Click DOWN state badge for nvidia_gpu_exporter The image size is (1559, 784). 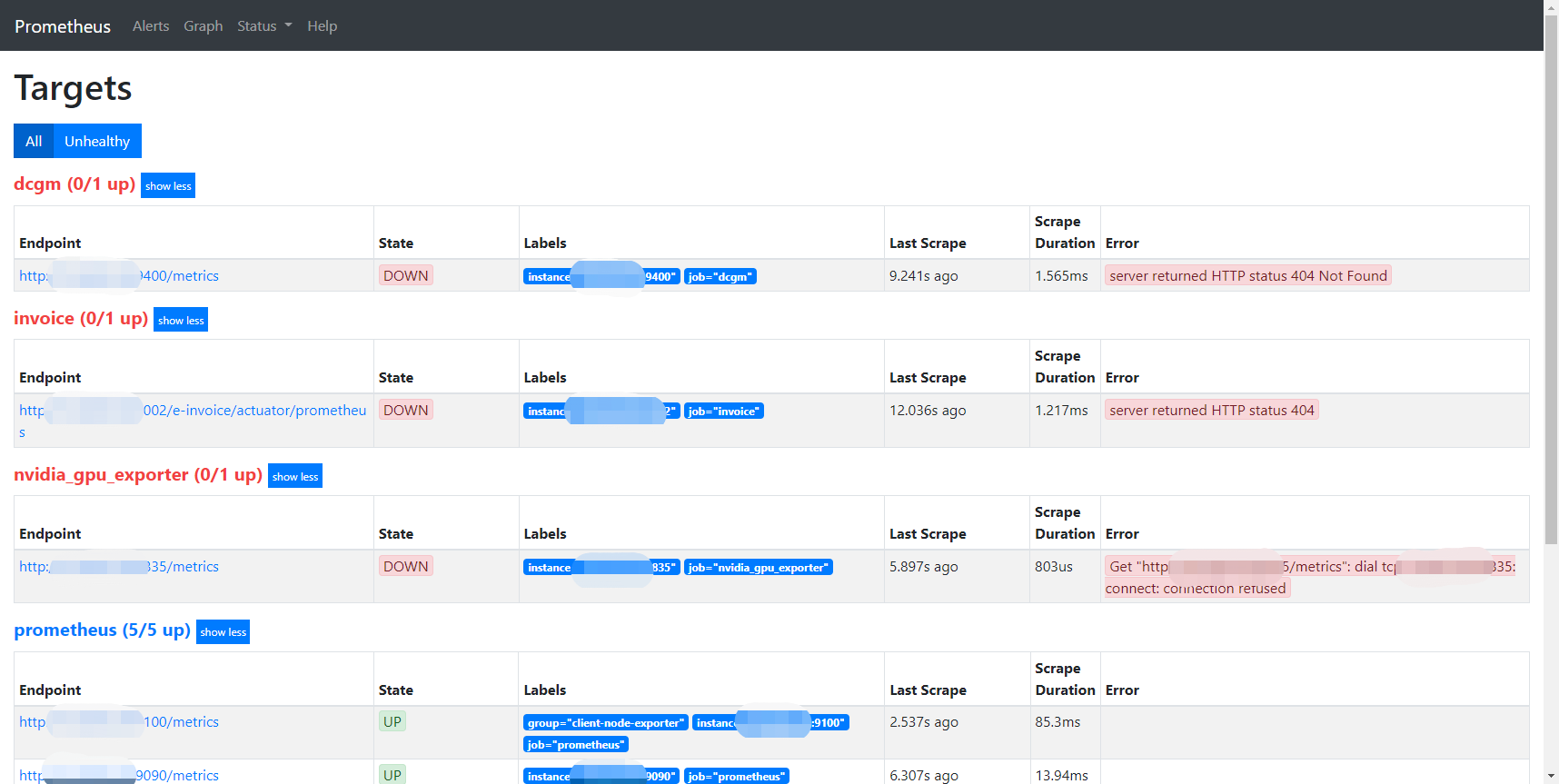(406, 566)
